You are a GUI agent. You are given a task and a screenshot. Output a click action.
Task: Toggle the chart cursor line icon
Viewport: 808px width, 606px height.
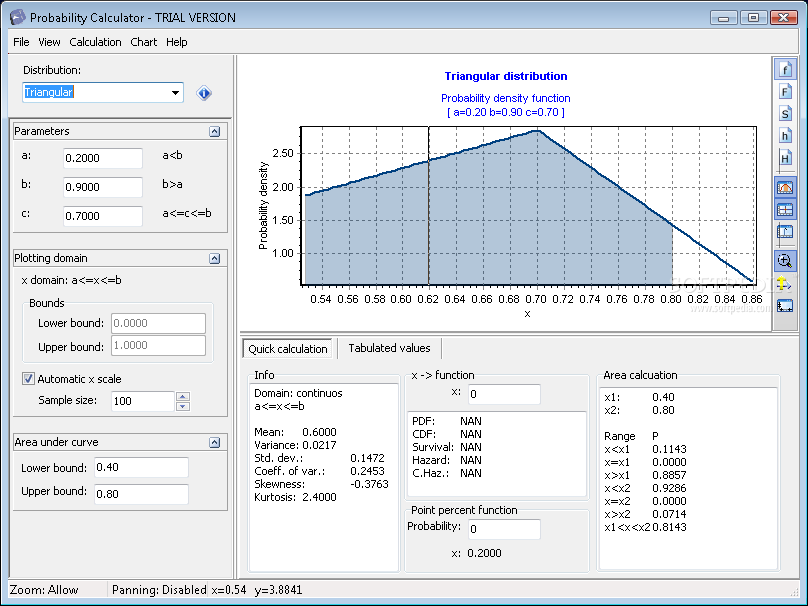pos(785,232)
